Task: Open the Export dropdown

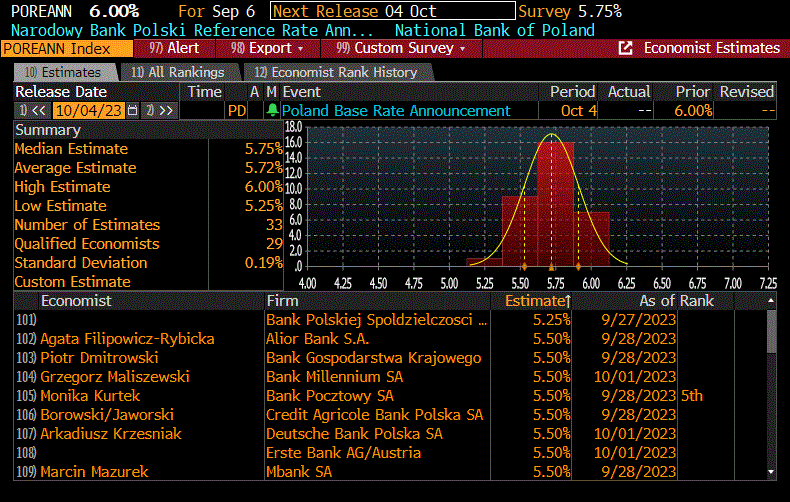Action: coord(268,48)
